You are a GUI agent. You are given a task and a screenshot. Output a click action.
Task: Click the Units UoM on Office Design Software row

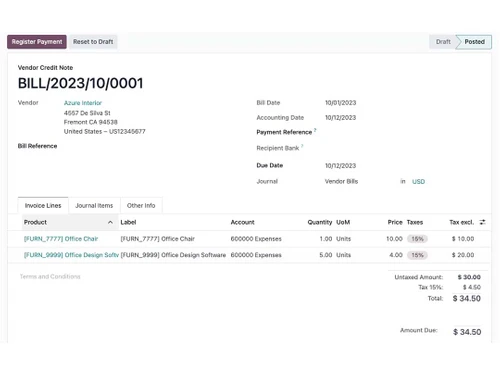coord(343,255)
